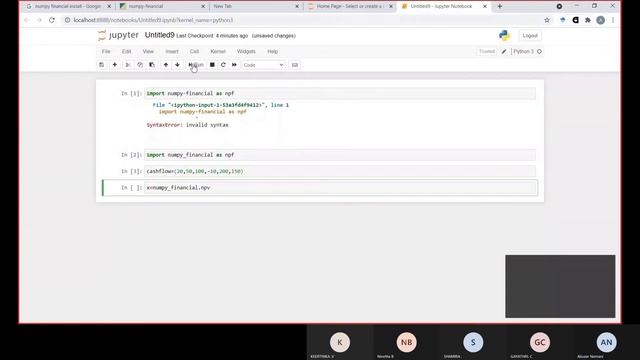
Task: Go back in the browser
Action: point(27,20)
